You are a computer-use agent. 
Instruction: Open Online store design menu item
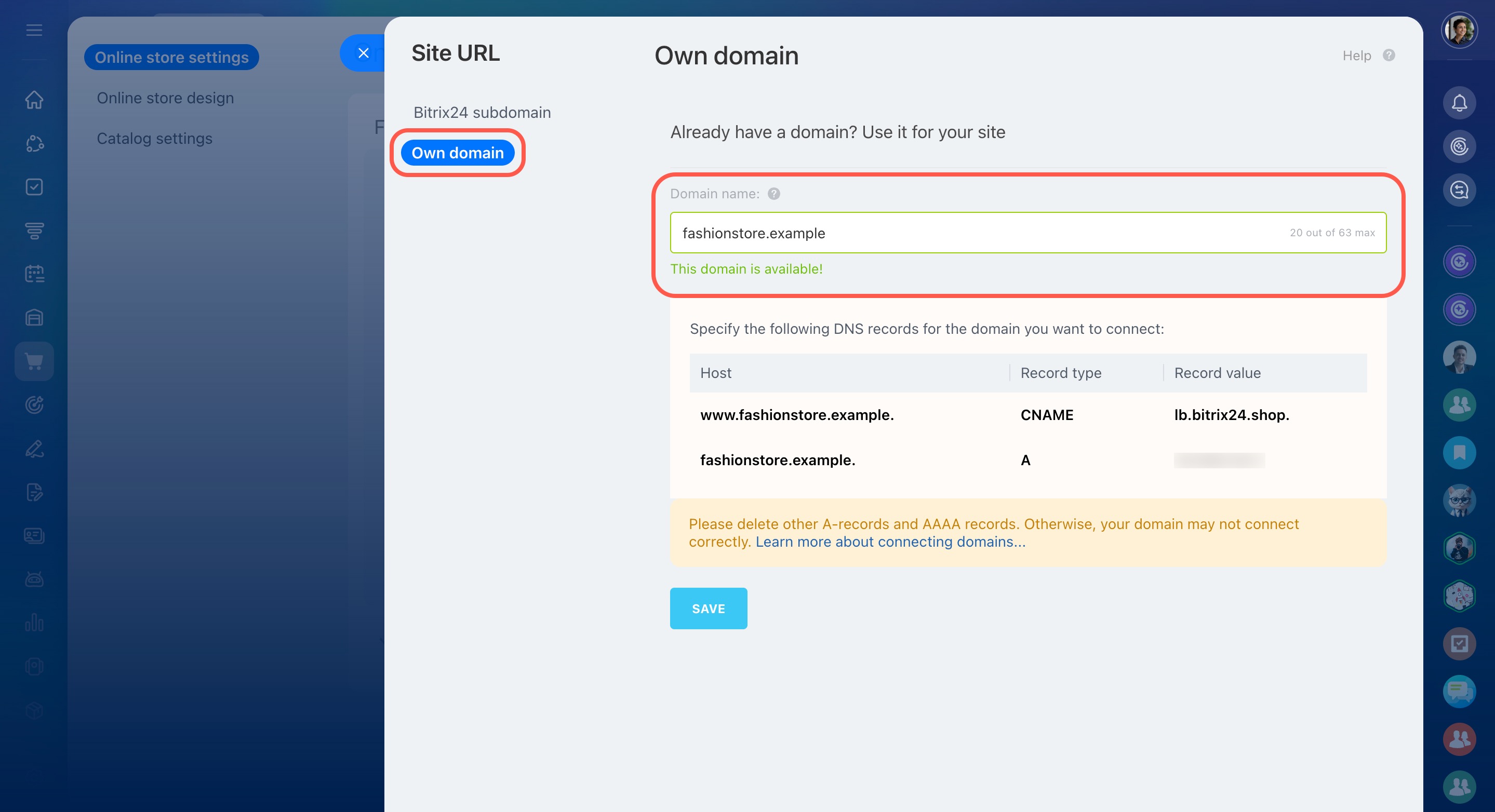click(165, 98)
